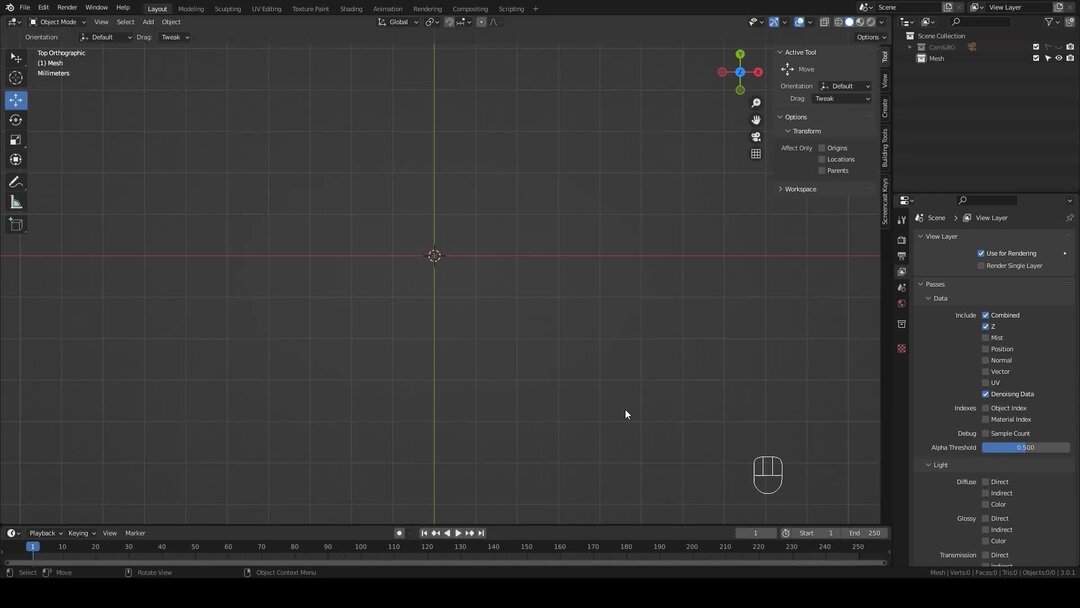
Task: Open the Object Mode dropdown
Action: (x=57, y=21)
